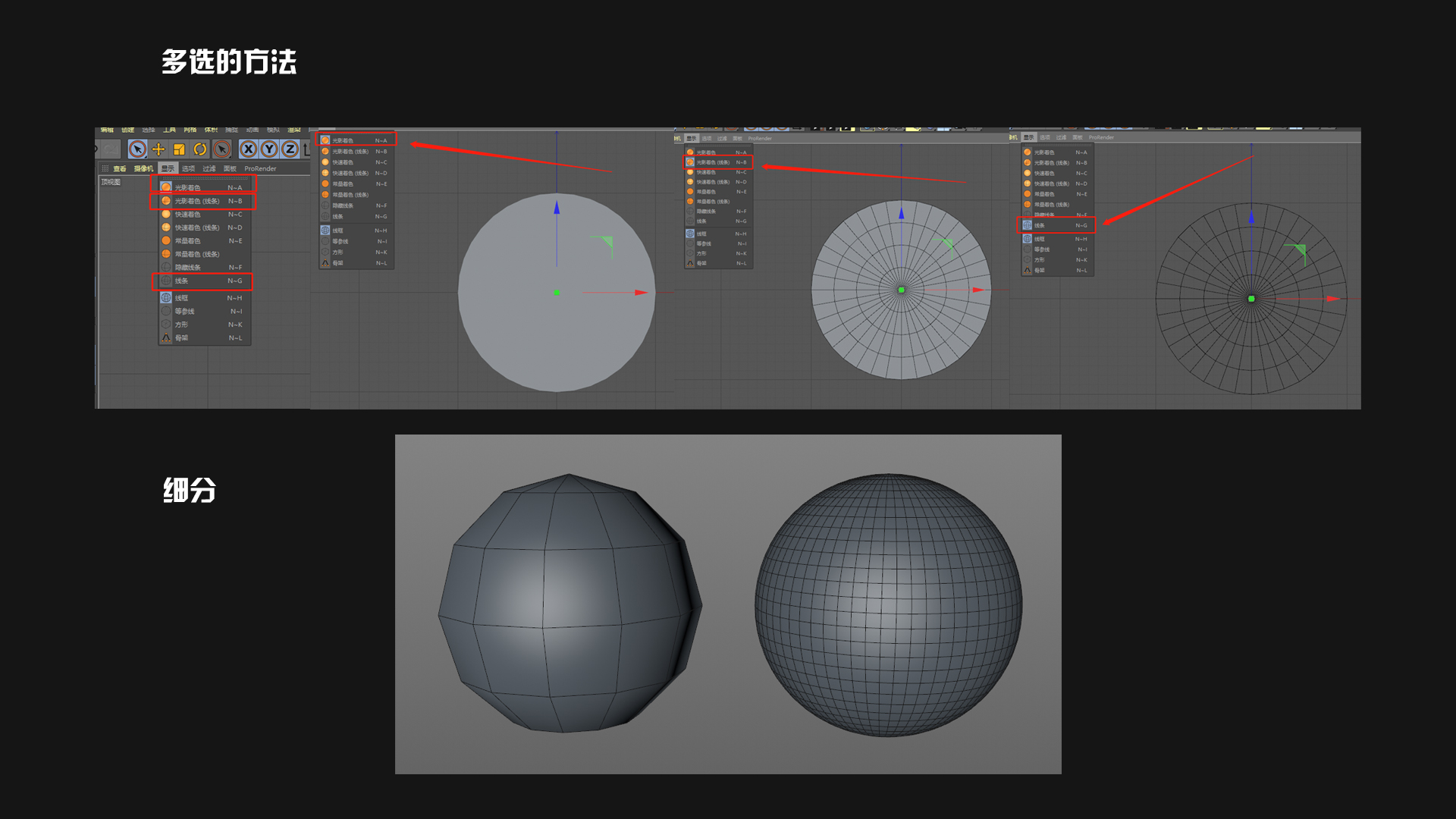Click the green center point on solid sphere

click(x=557, y=293)
